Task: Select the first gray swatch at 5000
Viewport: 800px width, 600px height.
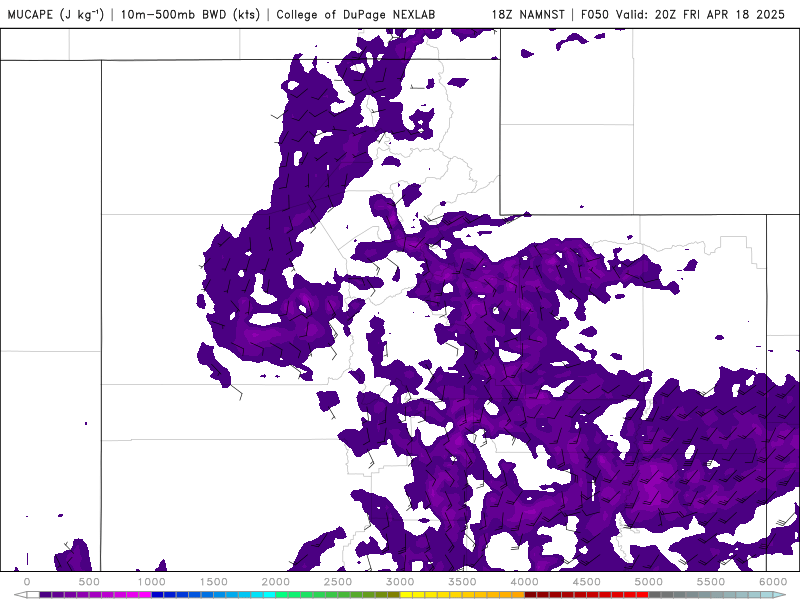Action: pyautogui.click(x=655, y=594)
